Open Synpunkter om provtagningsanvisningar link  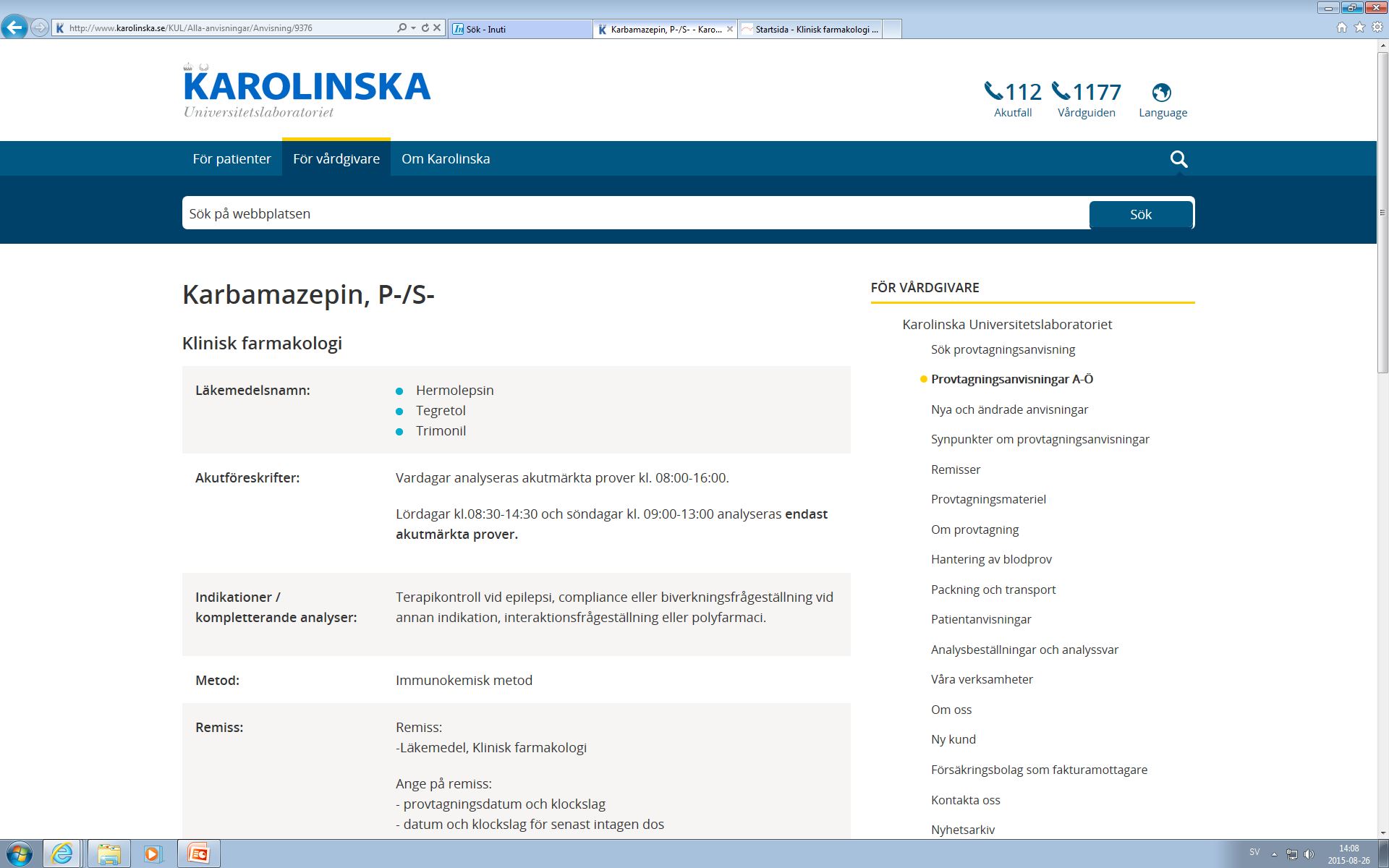[x=1040, y=439]
